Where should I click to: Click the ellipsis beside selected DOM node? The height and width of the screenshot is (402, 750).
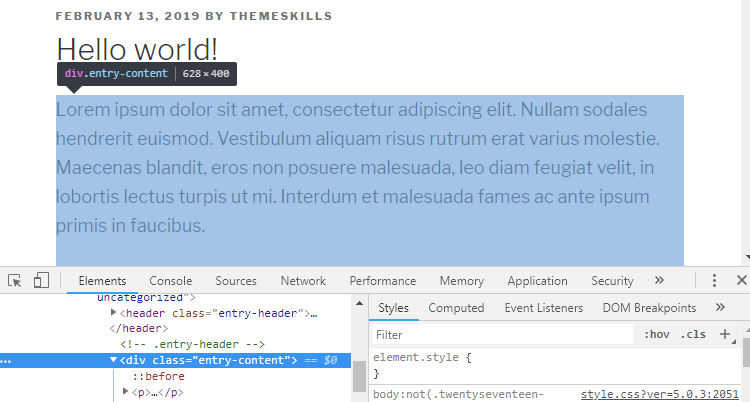pyautogui.click(x=6, y=361)
